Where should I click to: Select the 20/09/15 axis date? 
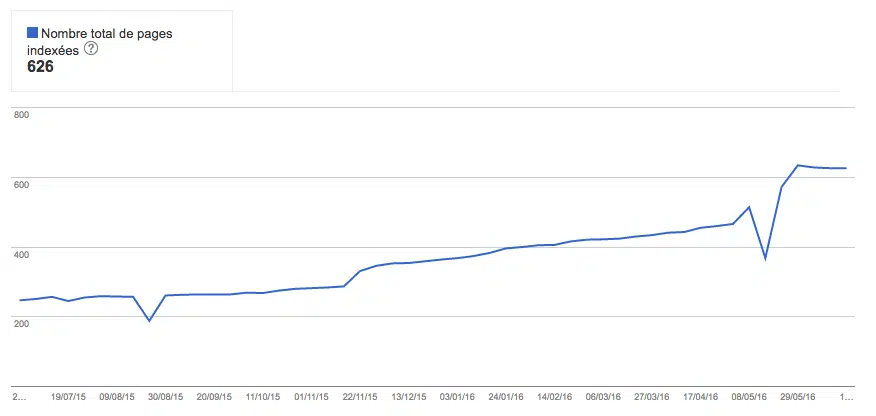tap(215, 397)
